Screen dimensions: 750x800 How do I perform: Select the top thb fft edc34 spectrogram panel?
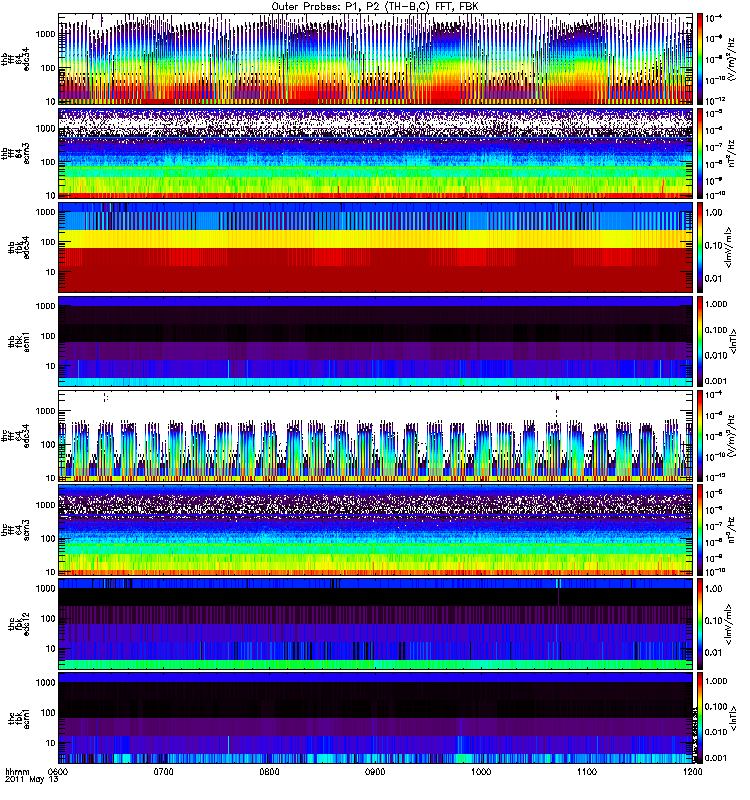point(375,59)
